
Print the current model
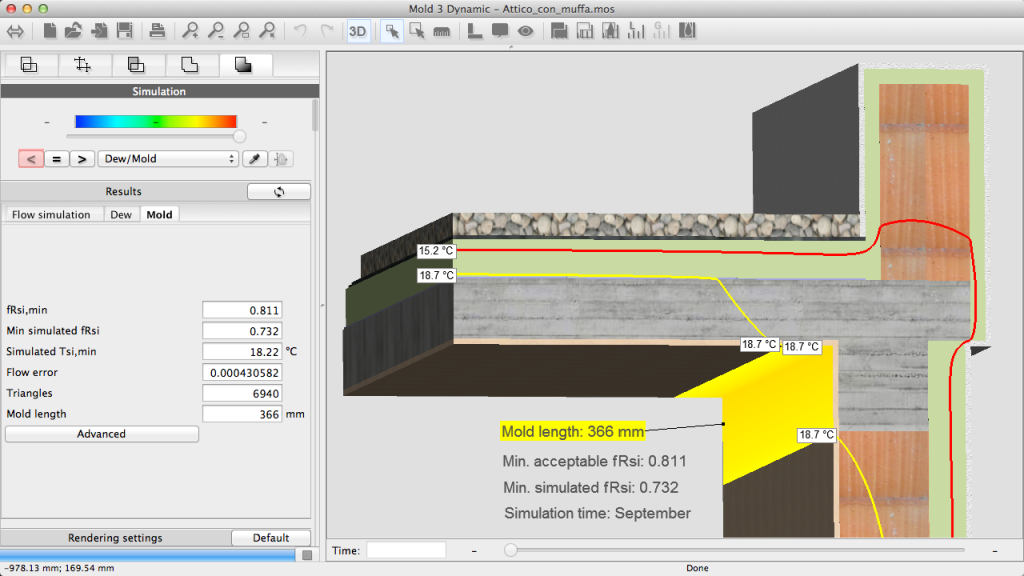pos(158,31)
